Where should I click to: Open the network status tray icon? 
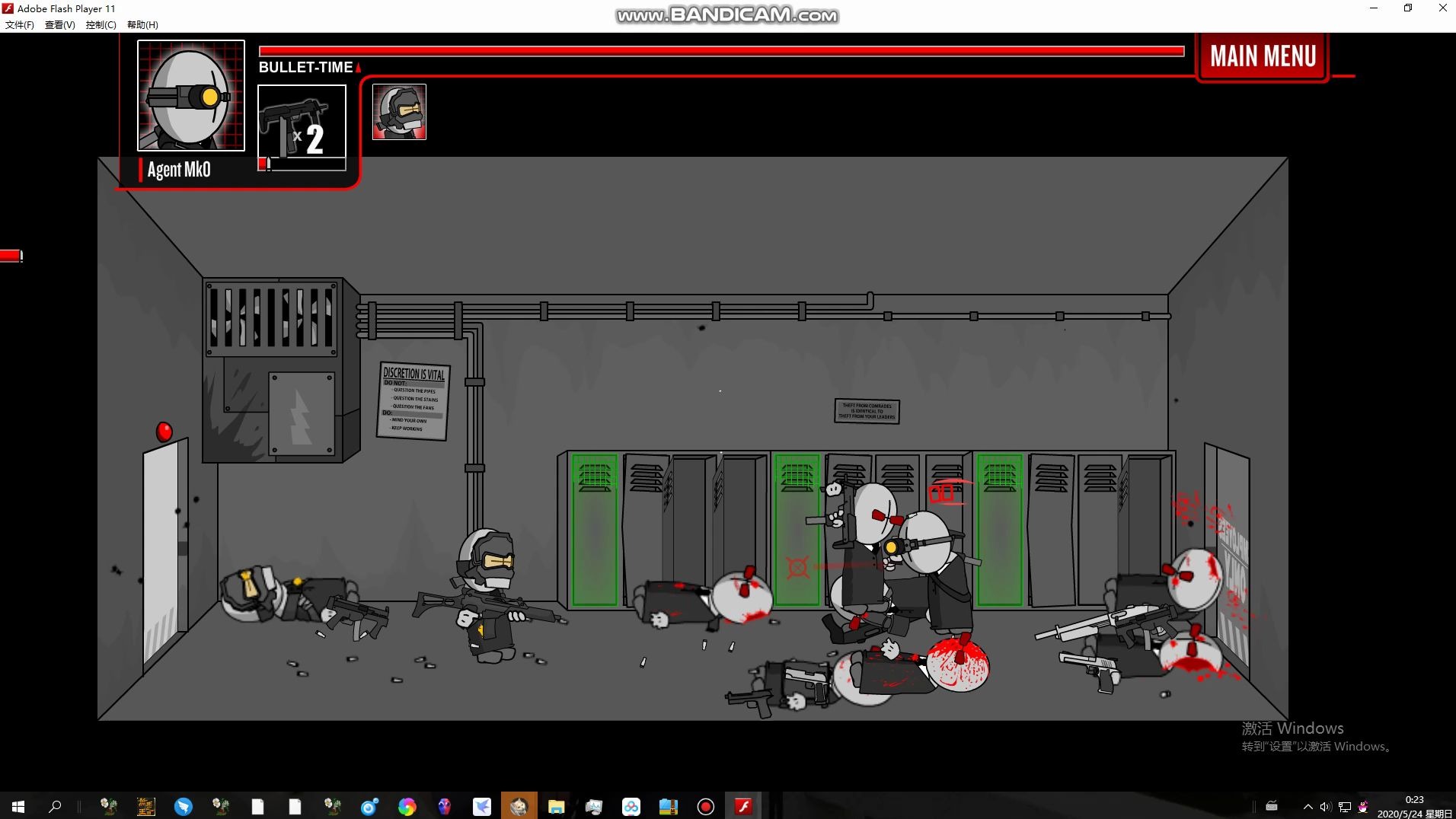click(1344, 806)
